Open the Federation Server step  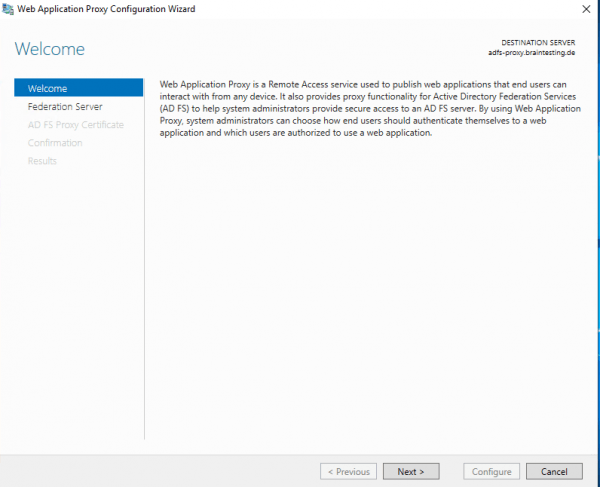pyautogui.click(x=65, y=106)
